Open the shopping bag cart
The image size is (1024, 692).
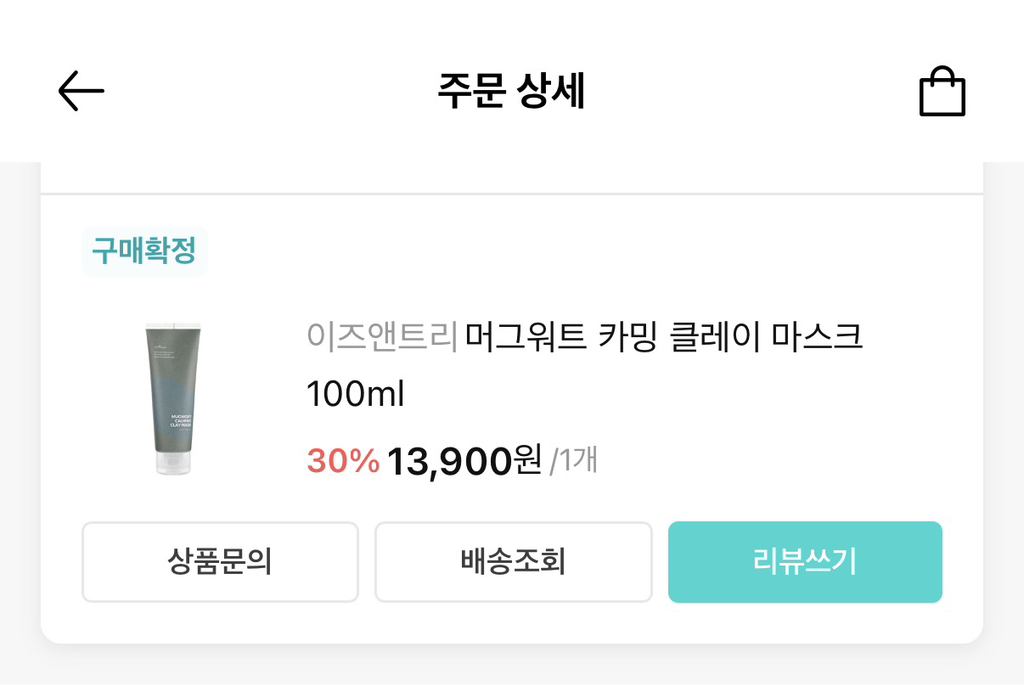tap(942, 92)
